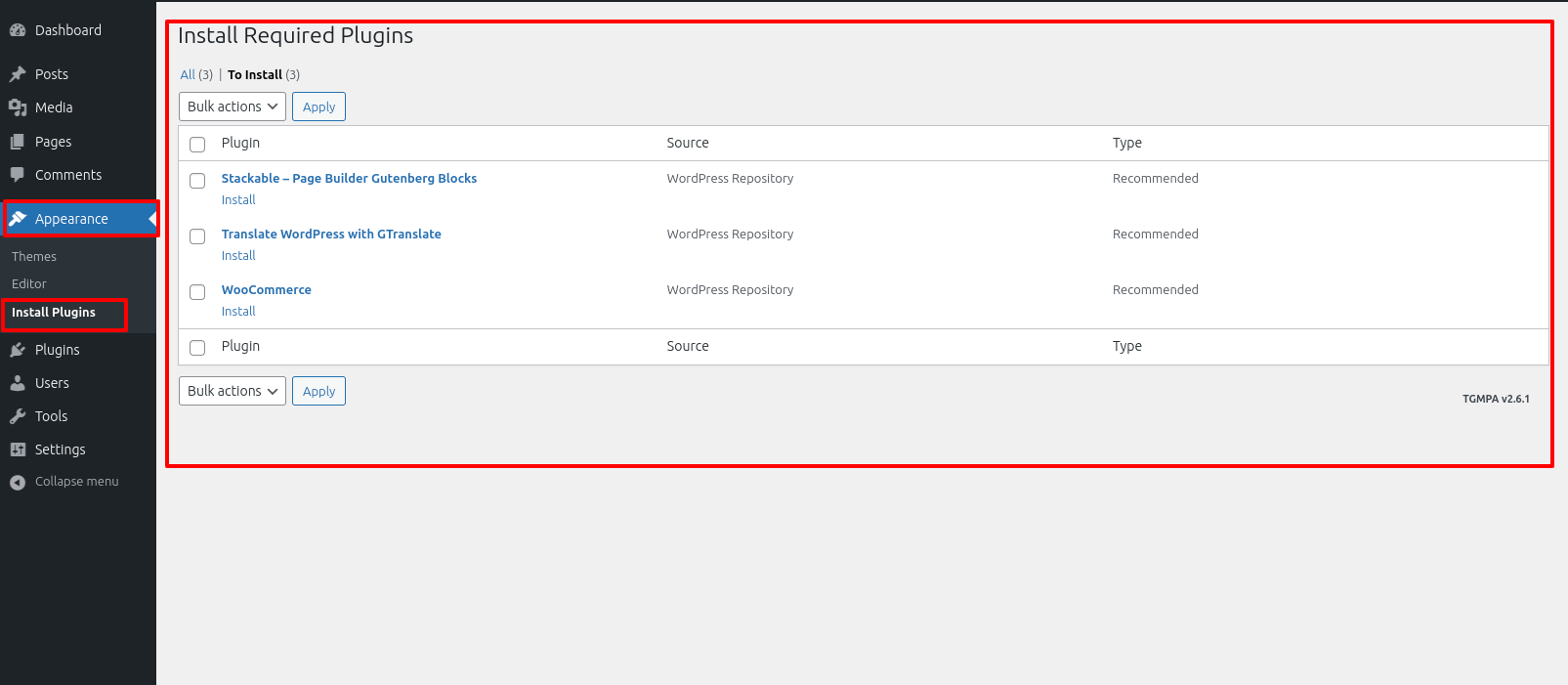This screenshot has height=685, width=1568.
Task: Open the Settings menu label
Action: click(61, 450)
